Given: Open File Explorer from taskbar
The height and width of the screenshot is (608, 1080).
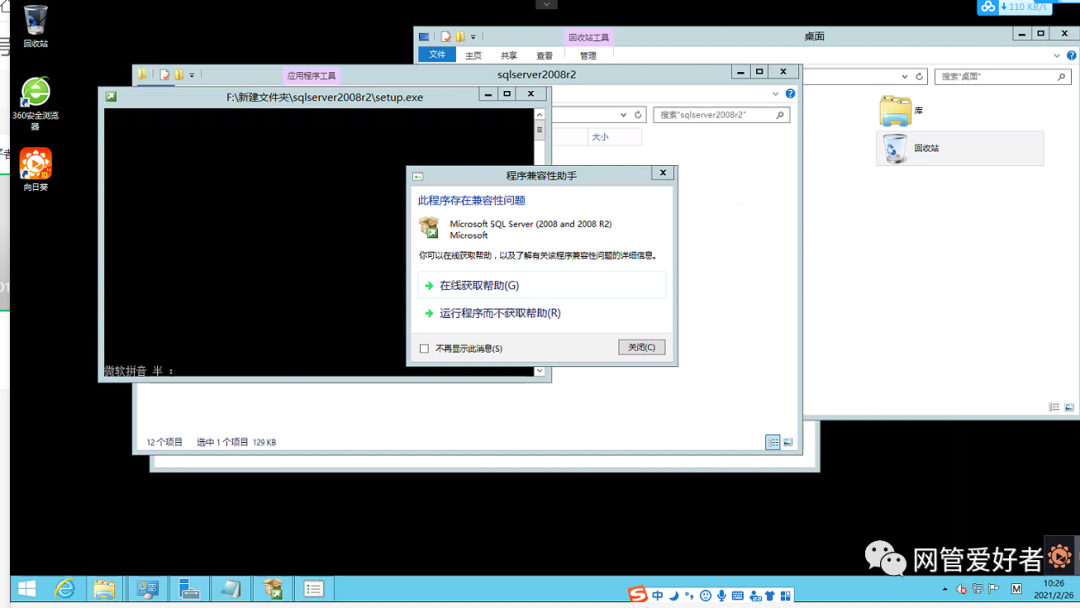Looking at the screenshot, I should [104, 589].
